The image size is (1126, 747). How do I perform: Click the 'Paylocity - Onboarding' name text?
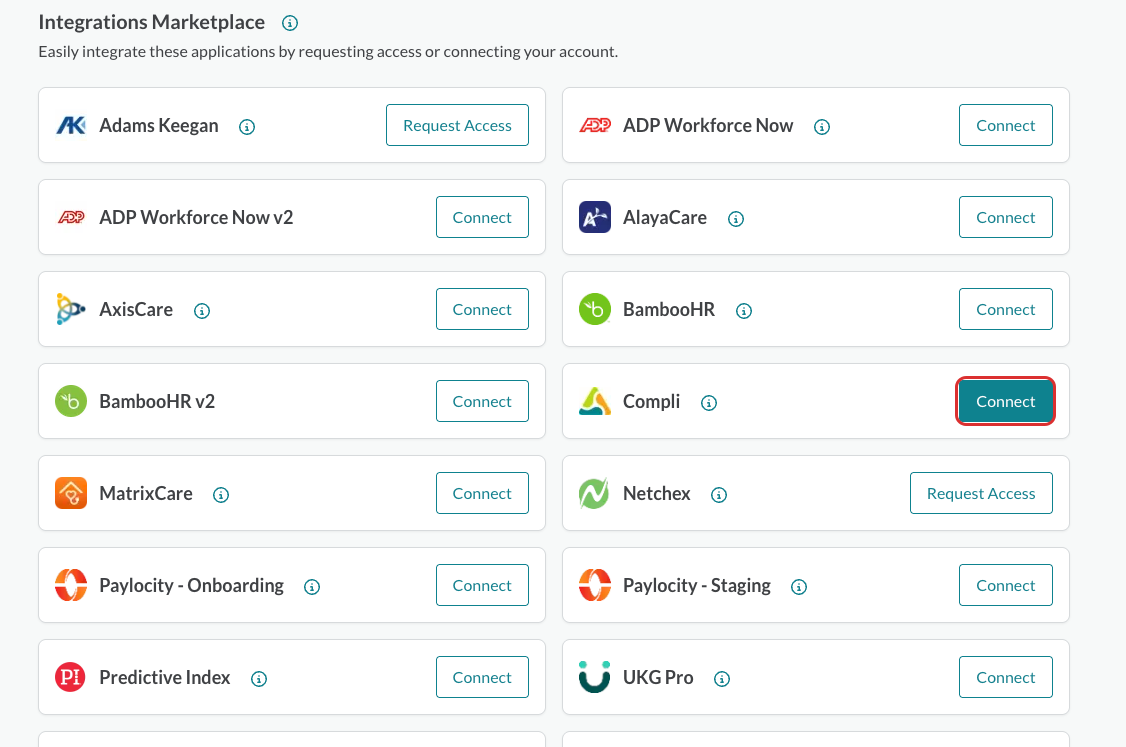(192, 585)
